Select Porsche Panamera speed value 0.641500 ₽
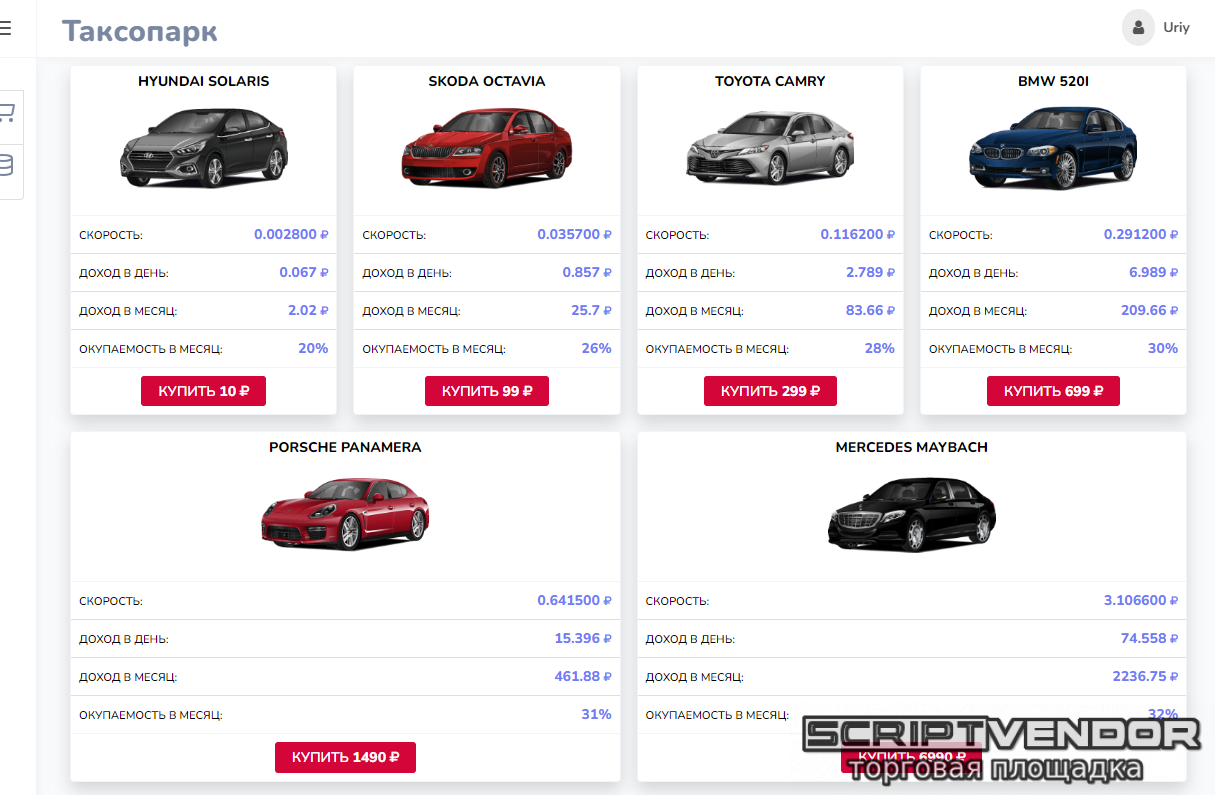Viewport: 1215px width, 795px height. 574,600
